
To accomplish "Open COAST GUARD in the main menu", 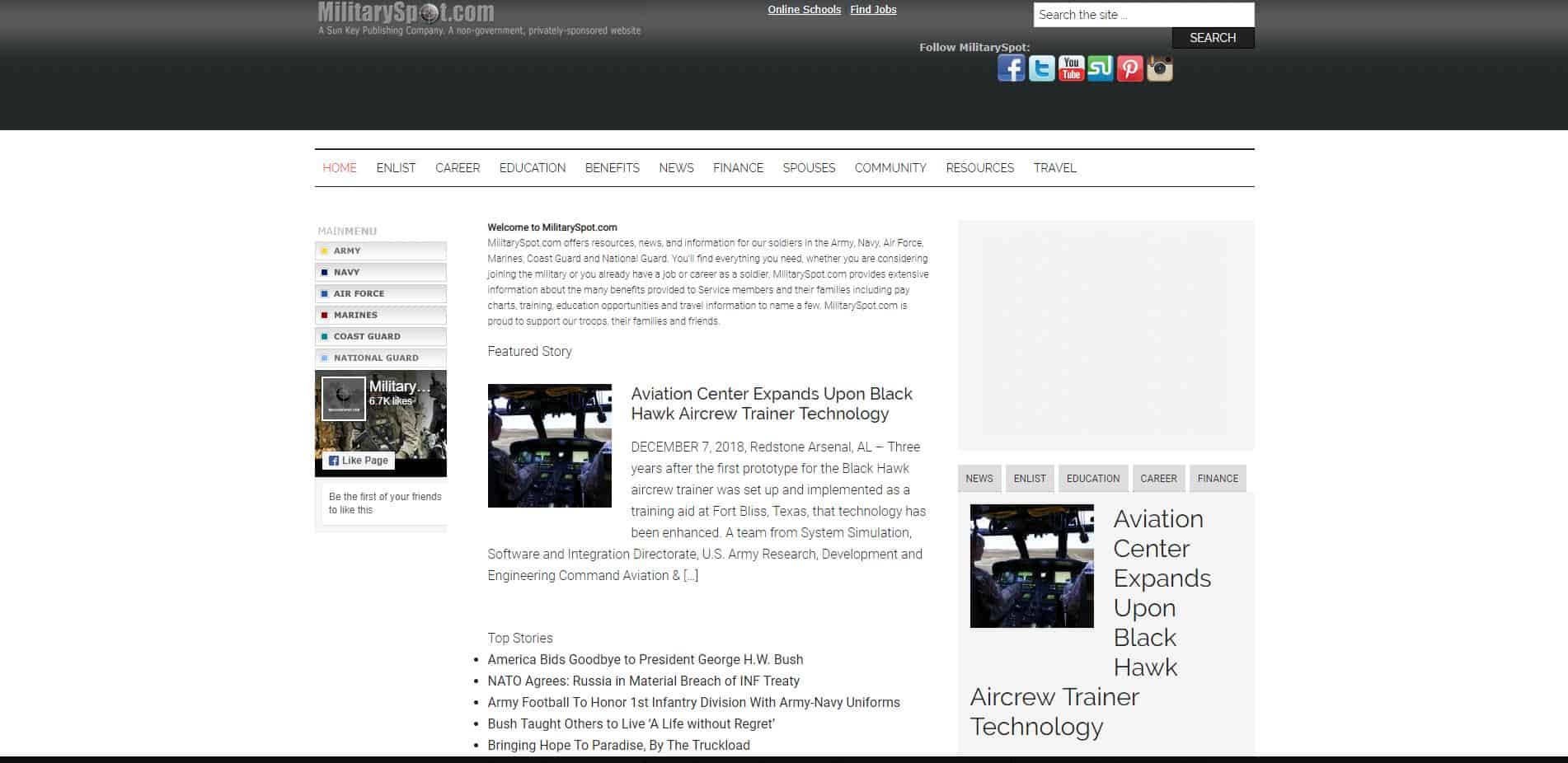I will coord(381,336).
